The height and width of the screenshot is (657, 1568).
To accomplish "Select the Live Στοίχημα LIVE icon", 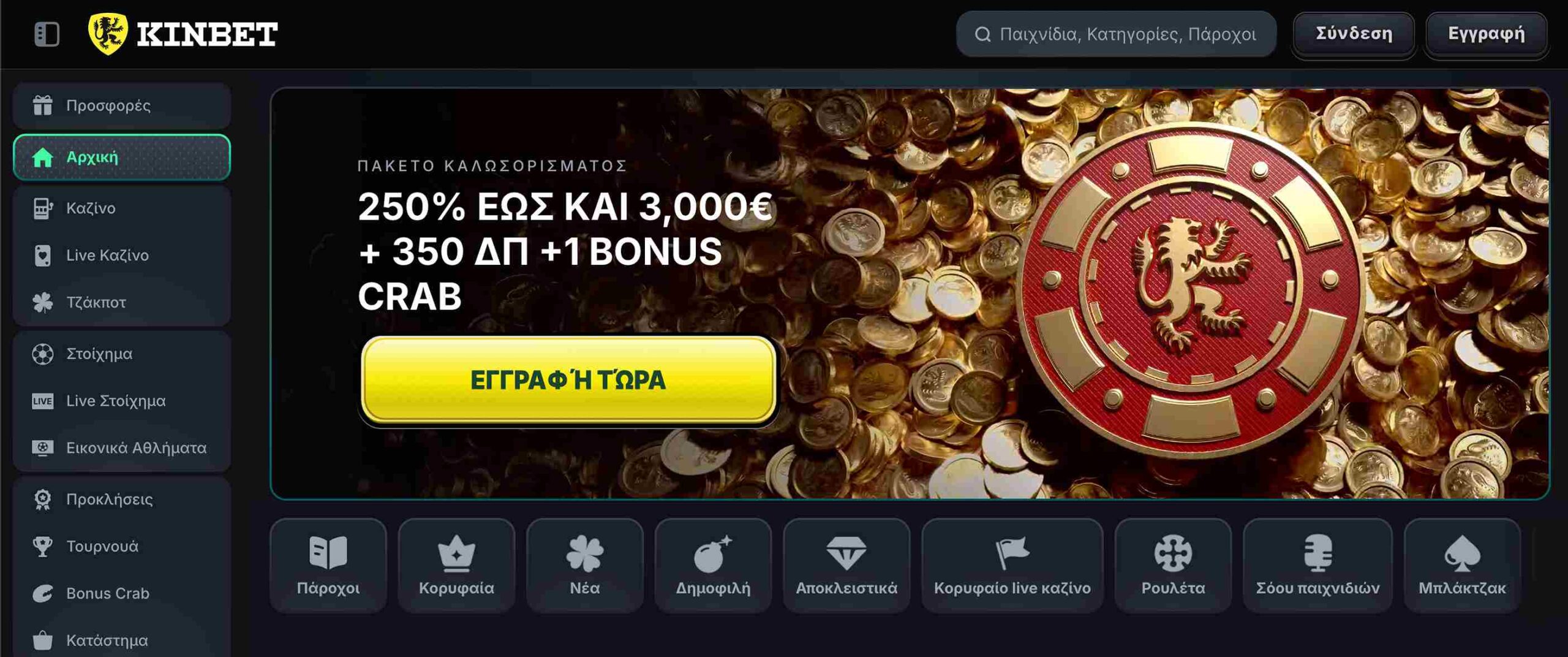I will pos(42,401).
